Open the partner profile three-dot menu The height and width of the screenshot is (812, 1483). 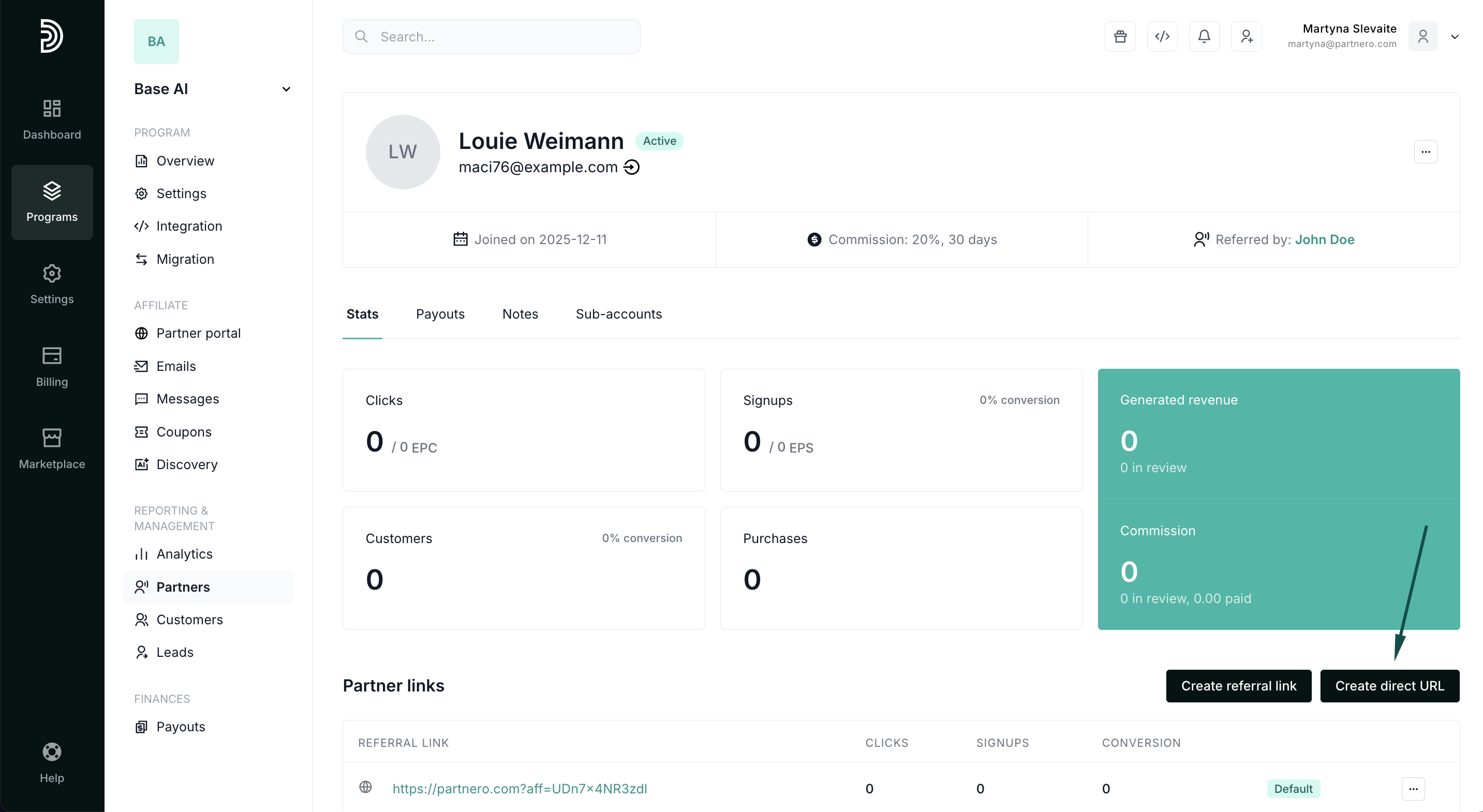pos(1425,152)
